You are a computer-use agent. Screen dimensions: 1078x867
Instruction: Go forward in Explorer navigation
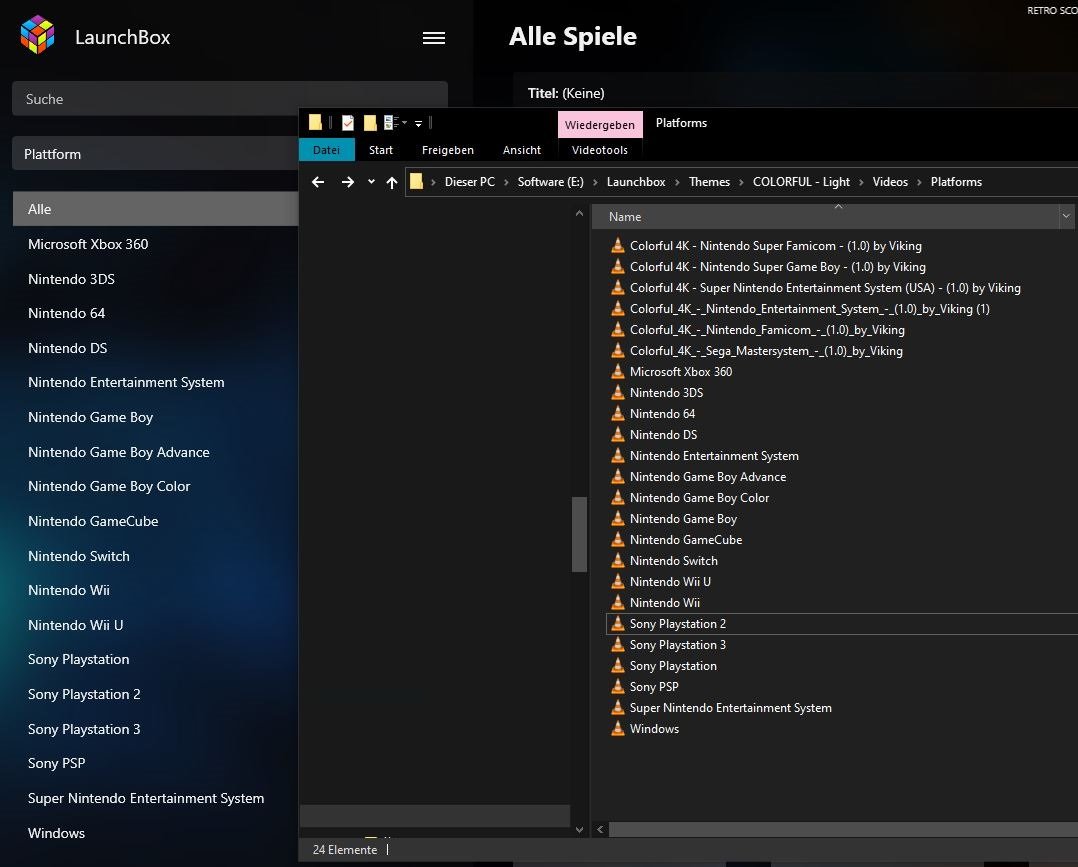pyautogui.click(x=348, y=182)
